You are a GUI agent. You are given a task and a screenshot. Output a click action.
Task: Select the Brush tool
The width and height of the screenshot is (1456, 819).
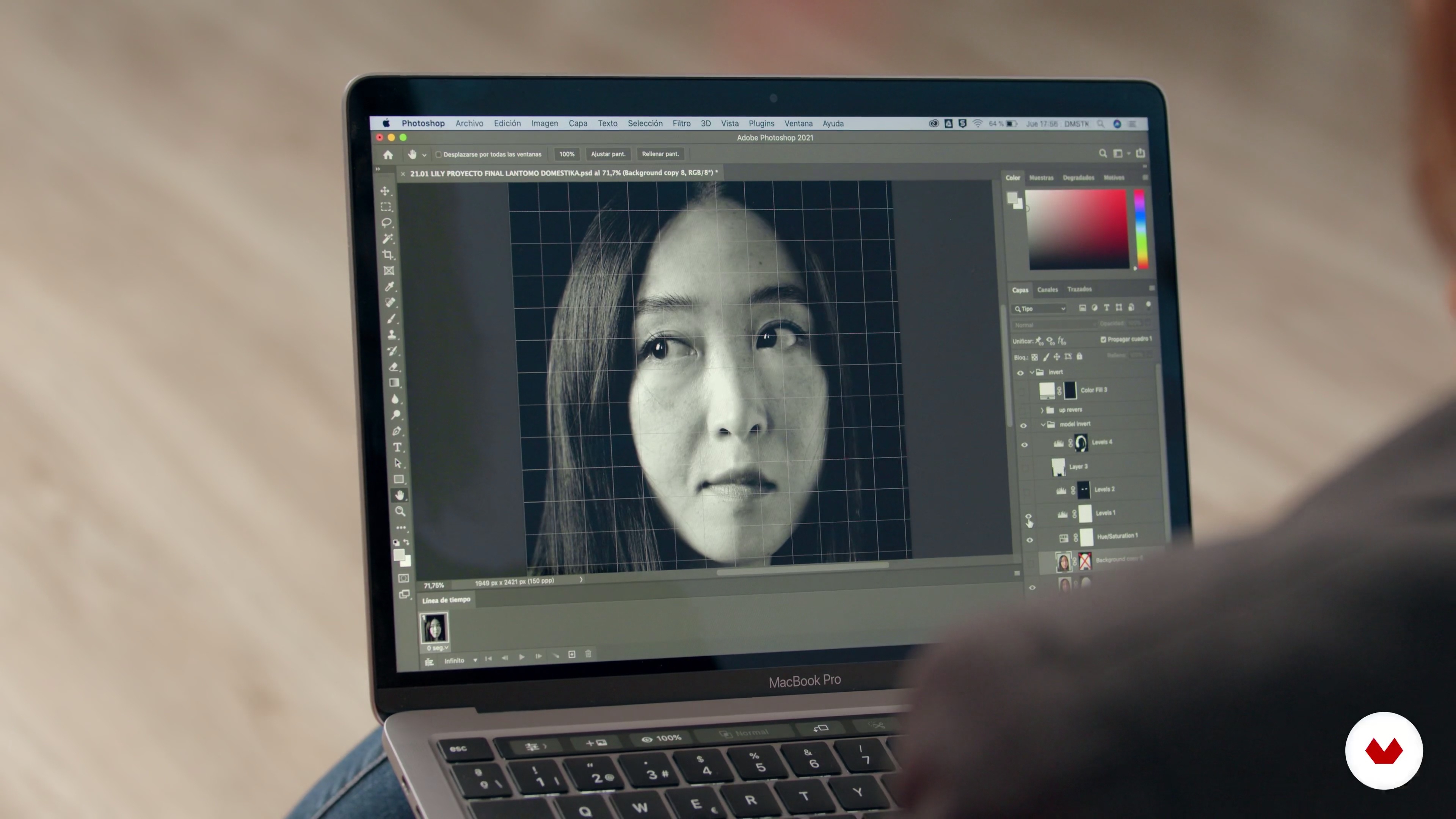pos(392,319)
